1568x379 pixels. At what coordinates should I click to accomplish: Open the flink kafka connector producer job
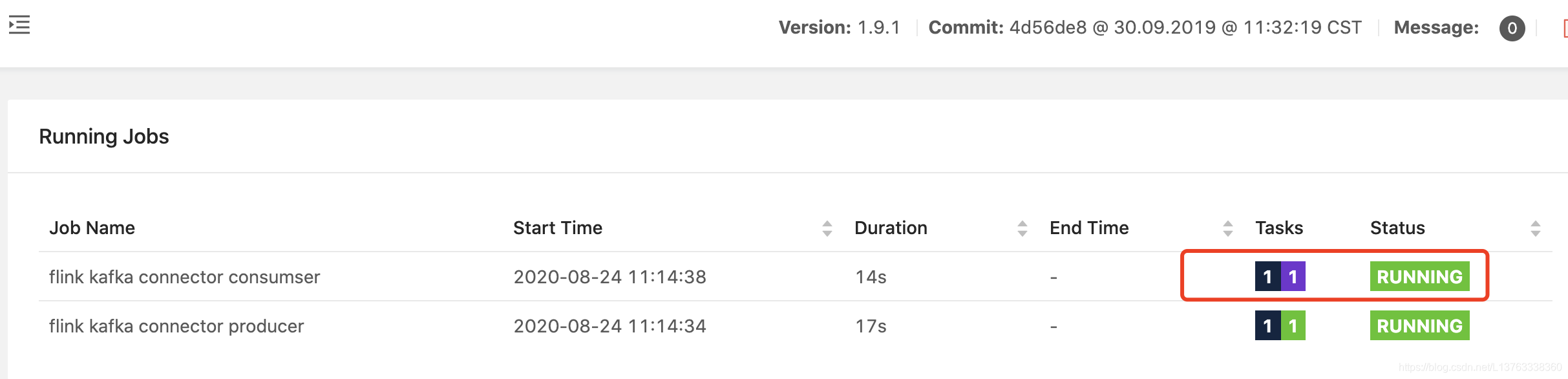click(176, 326)
